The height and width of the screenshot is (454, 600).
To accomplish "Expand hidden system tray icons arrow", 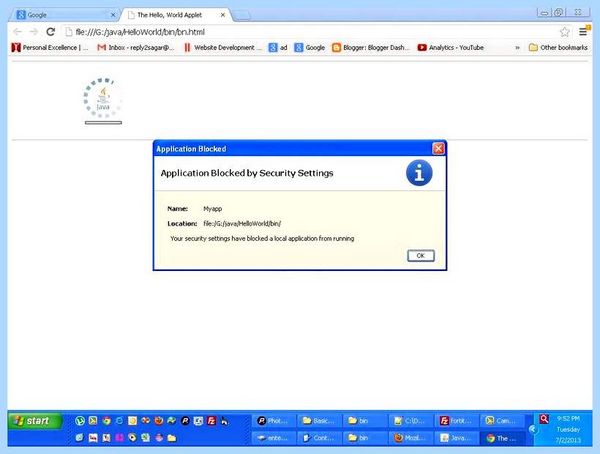I will tap(532, 430).
